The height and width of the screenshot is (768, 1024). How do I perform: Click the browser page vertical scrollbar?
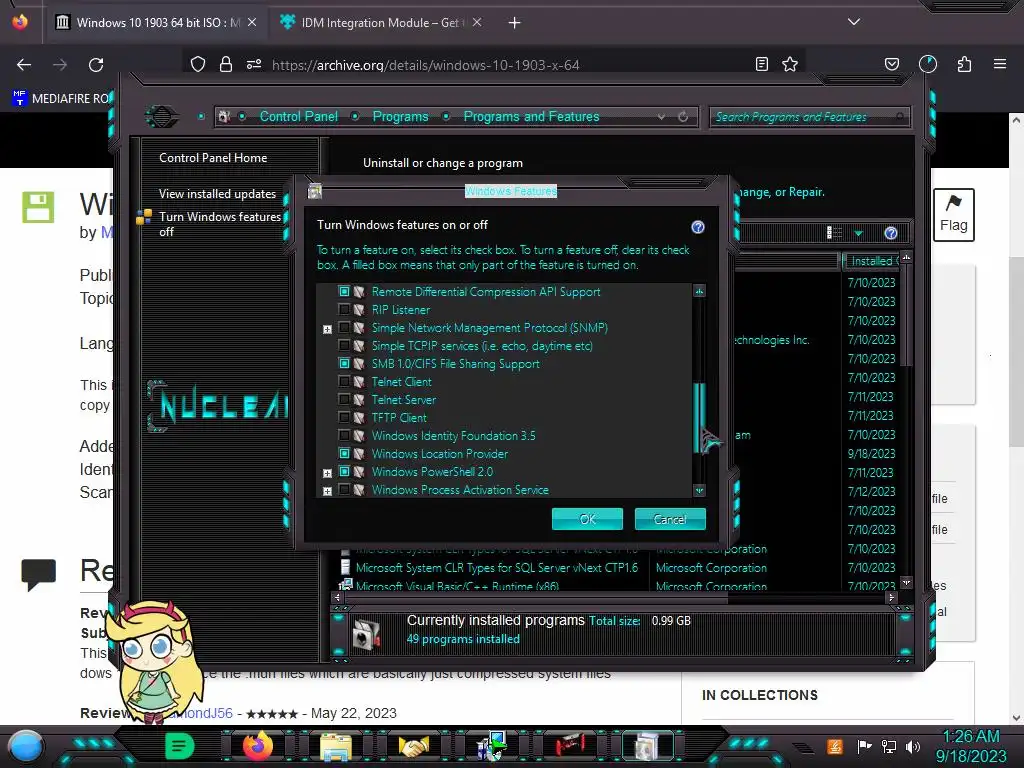[1016, 353]
